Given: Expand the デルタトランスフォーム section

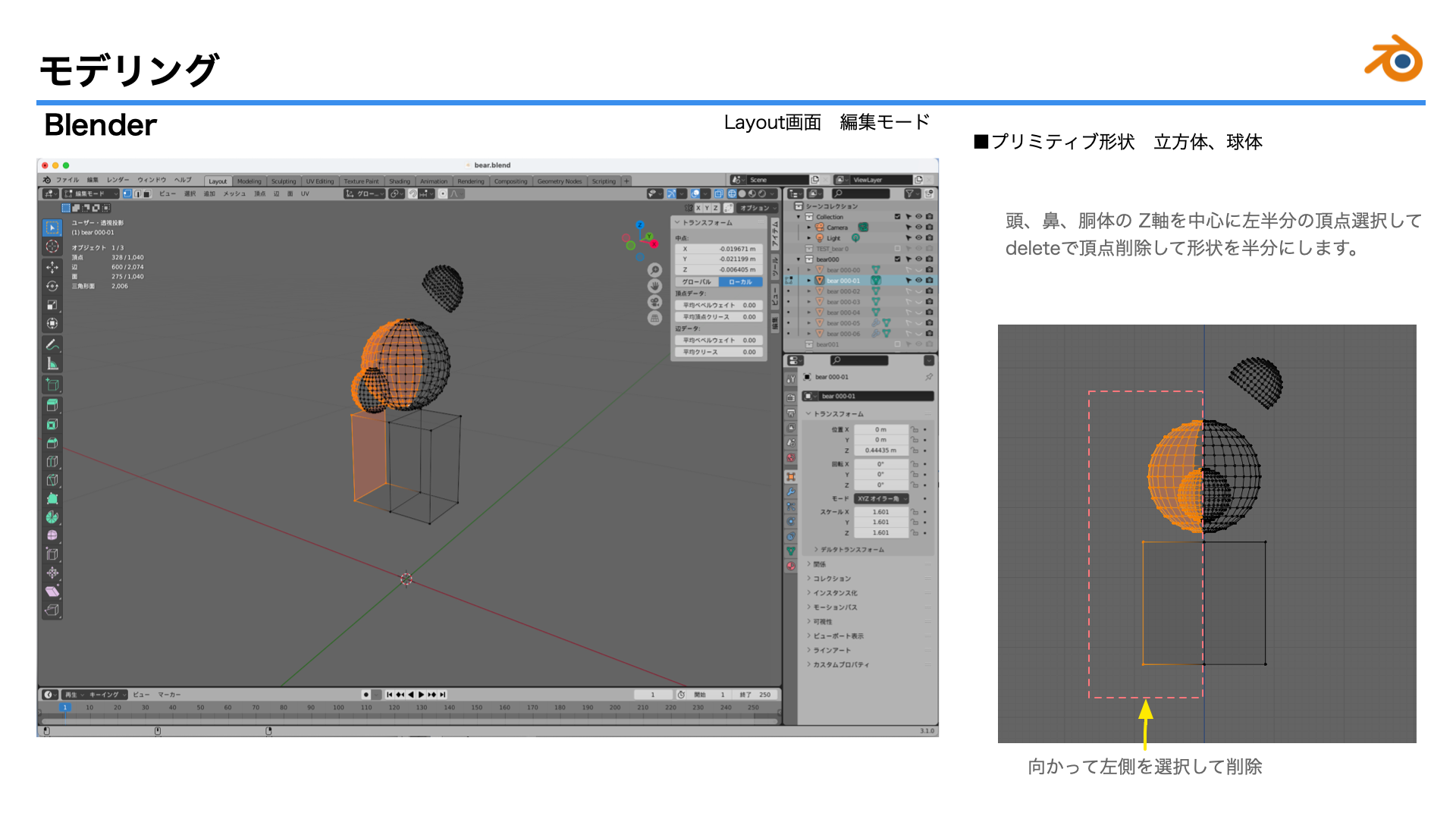Looking at the screenshot, I should click(x=852, y=549).
